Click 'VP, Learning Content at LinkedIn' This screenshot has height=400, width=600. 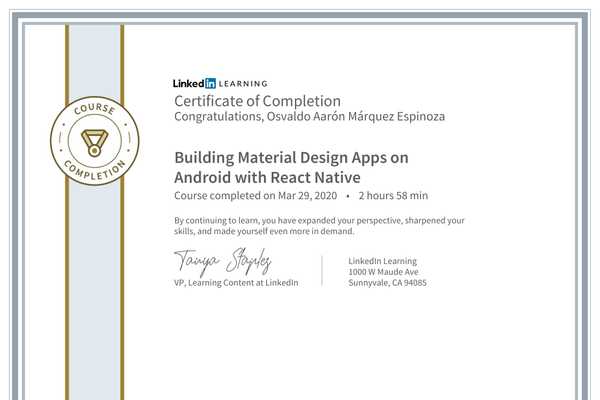[x=236, y=283]
